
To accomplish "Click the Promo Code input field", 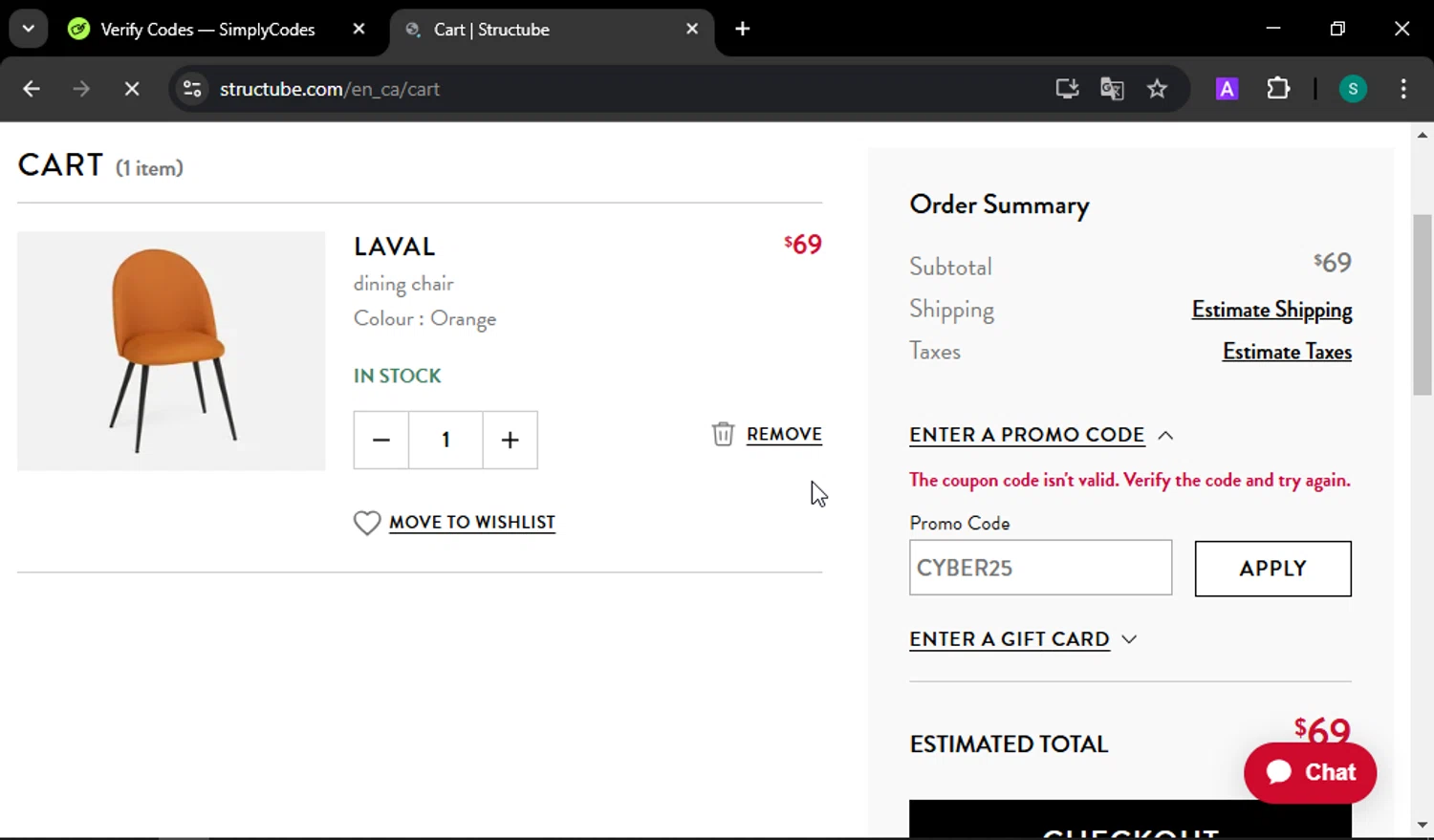I will coord(1040,568).
